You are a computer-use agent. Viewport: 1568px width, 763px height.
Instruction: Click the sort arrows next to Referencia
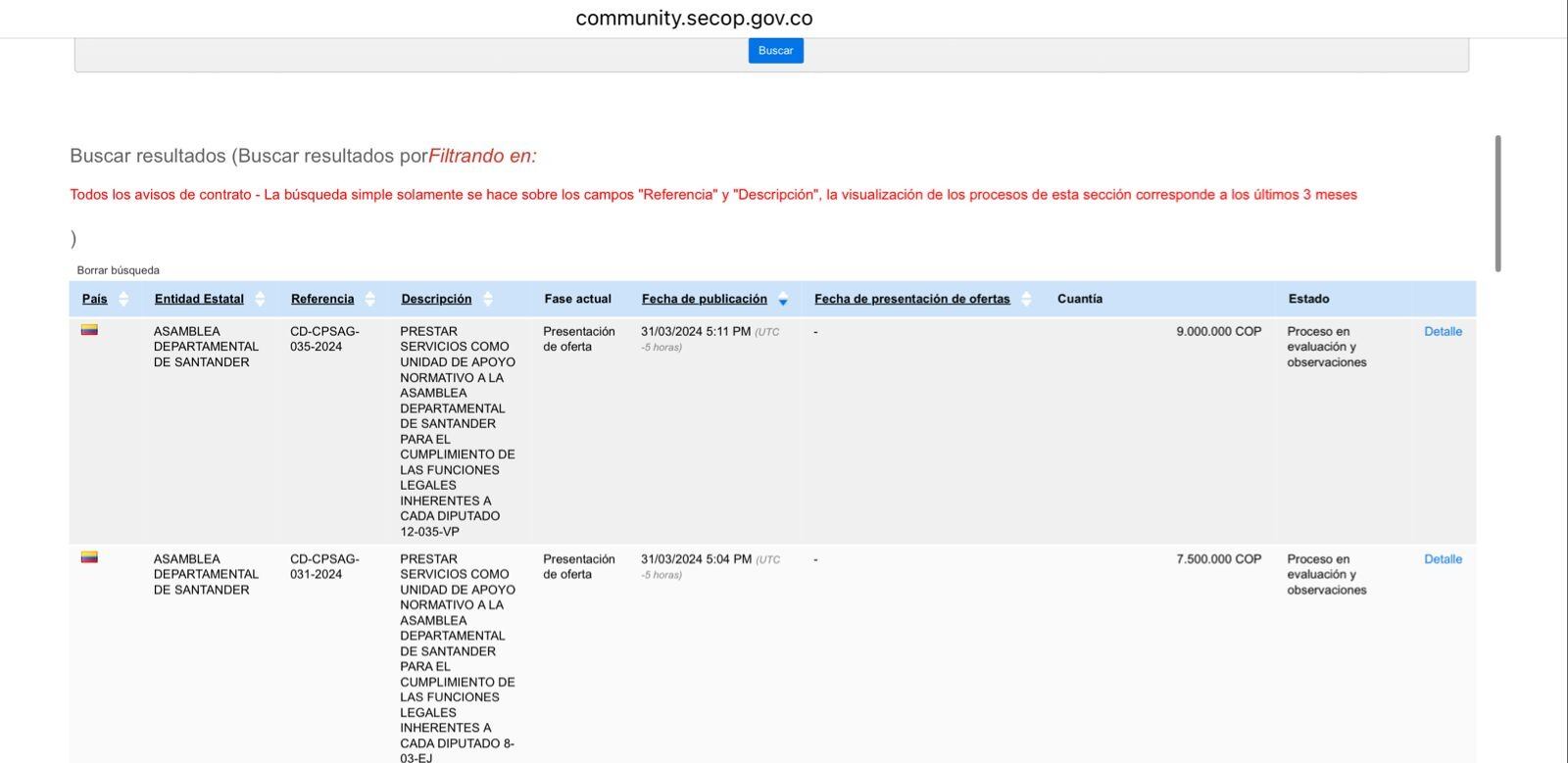point(369,299)
